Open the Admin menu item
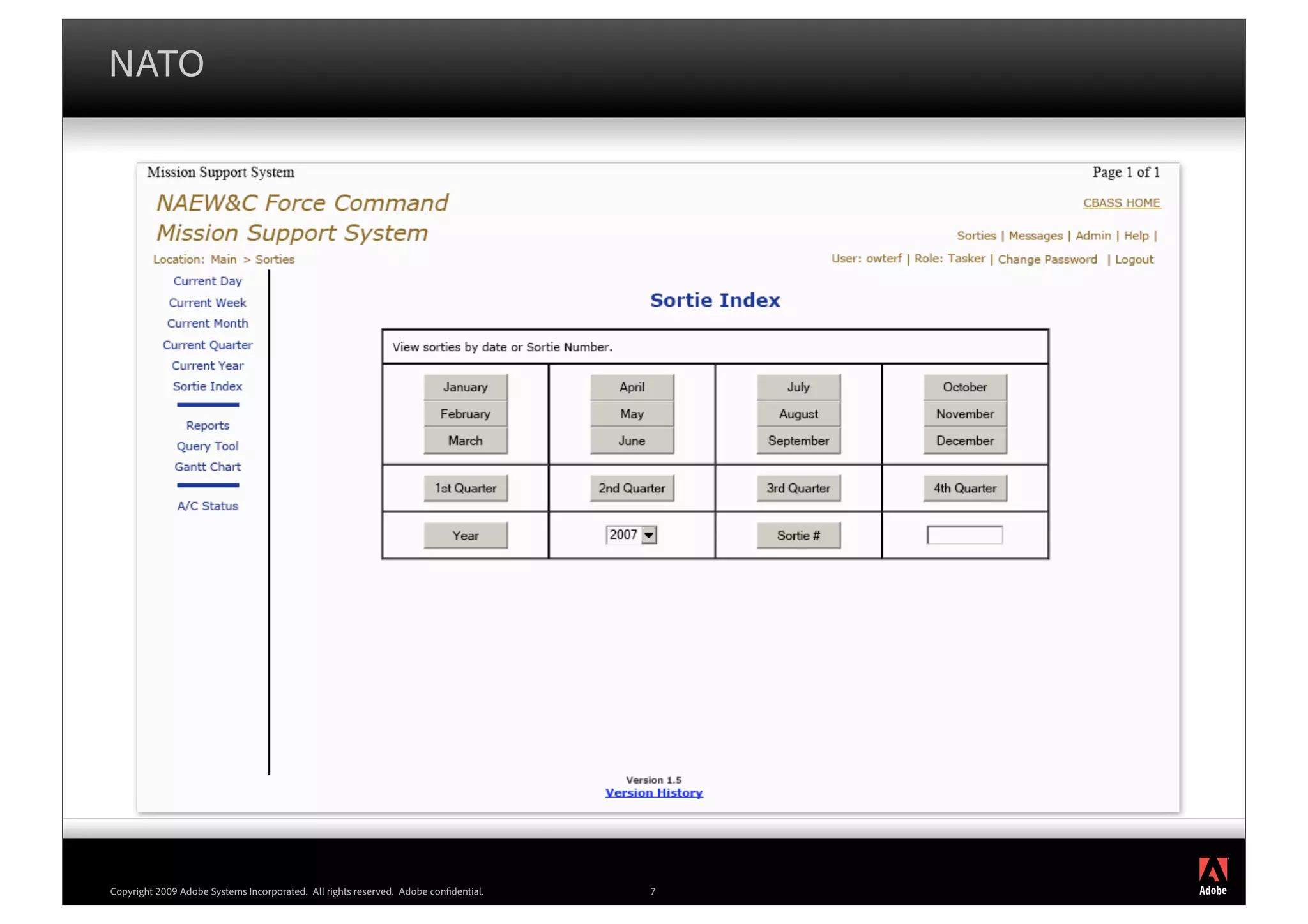 click(x=1093, y=236)
